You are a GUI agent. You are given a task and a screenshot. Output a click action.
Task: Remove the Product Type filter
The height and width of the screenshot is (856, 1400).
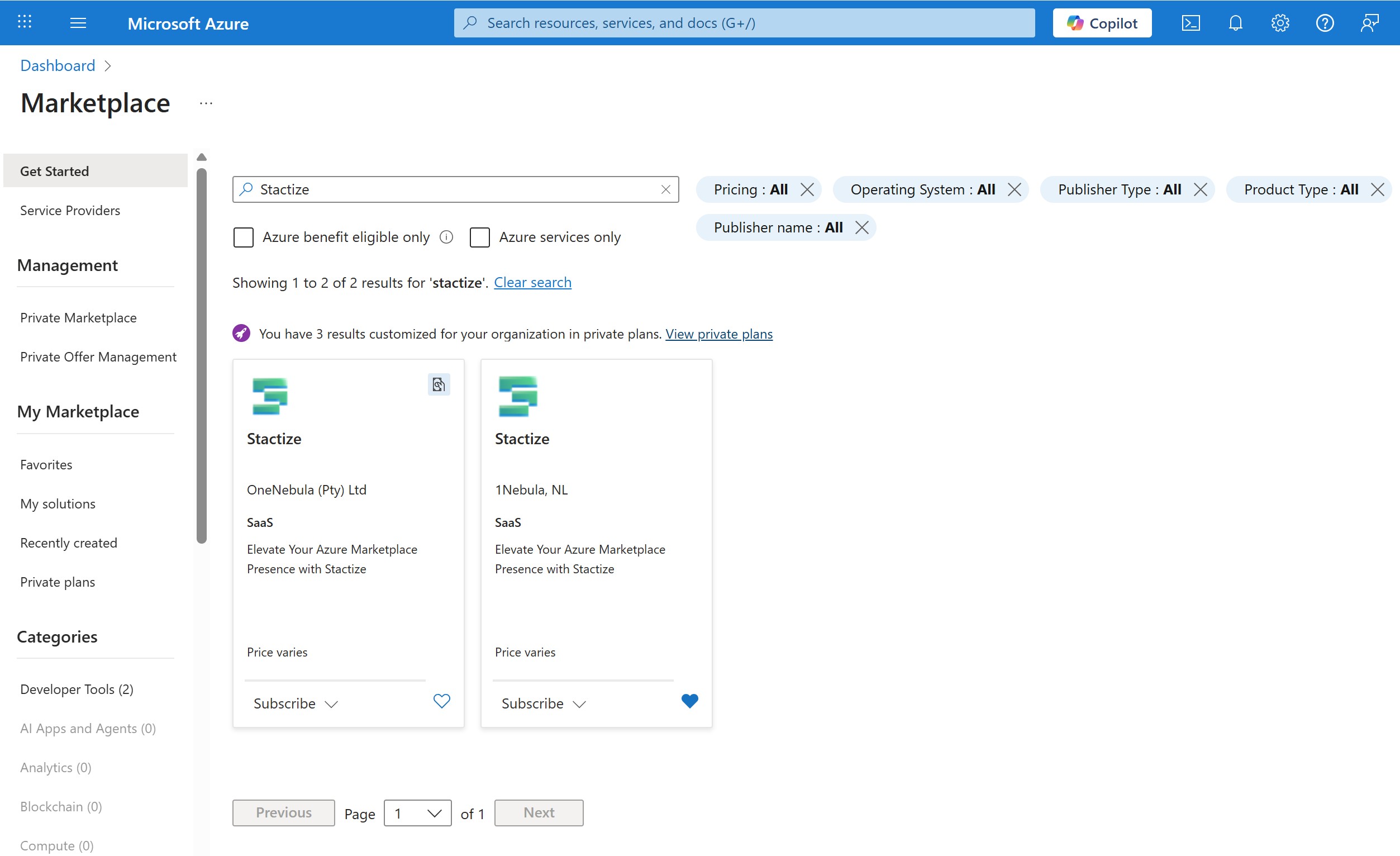click(1377, 189)
